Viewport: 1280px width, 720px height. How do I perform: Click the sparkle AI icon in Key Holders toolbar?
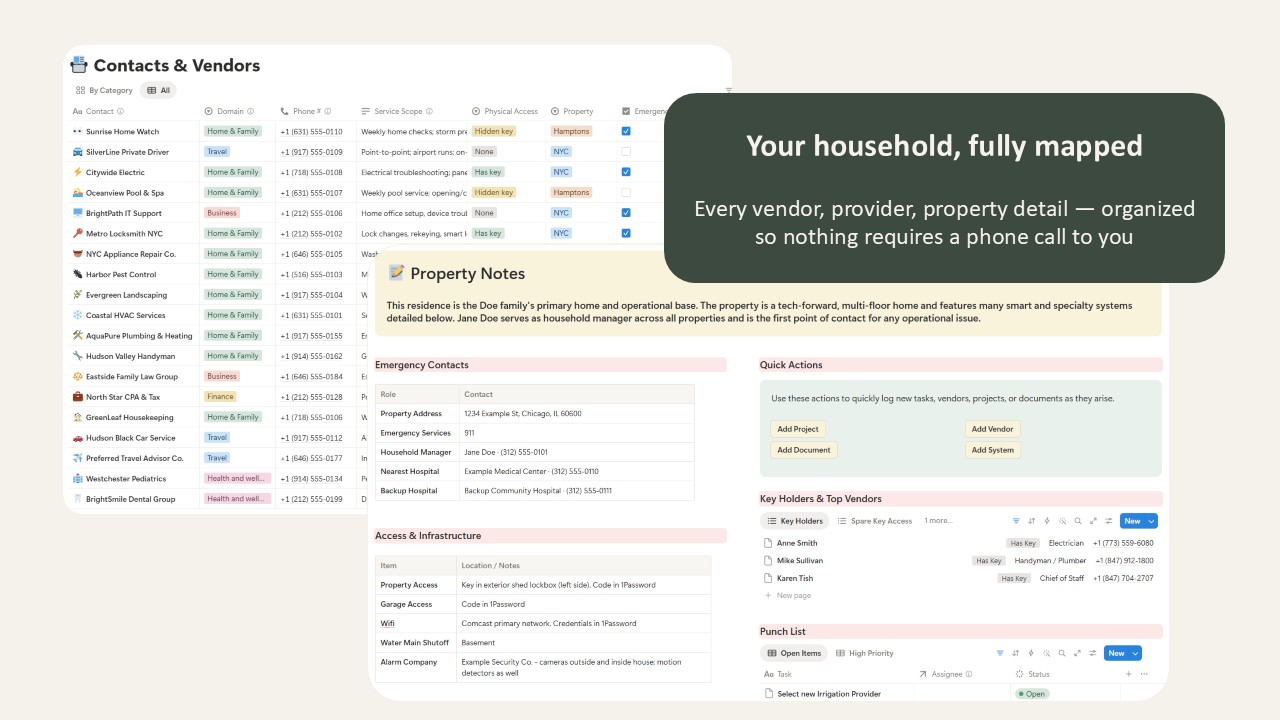click(1062, 521)
